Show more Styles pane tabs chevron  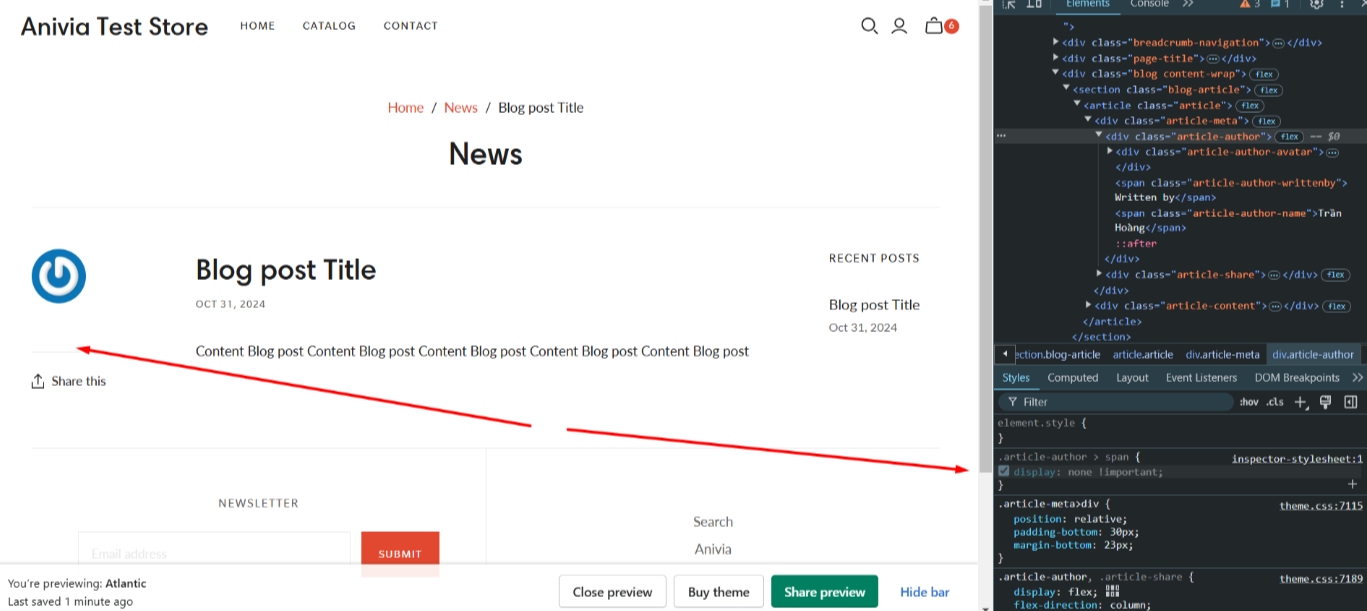[x=1357, y=378]
